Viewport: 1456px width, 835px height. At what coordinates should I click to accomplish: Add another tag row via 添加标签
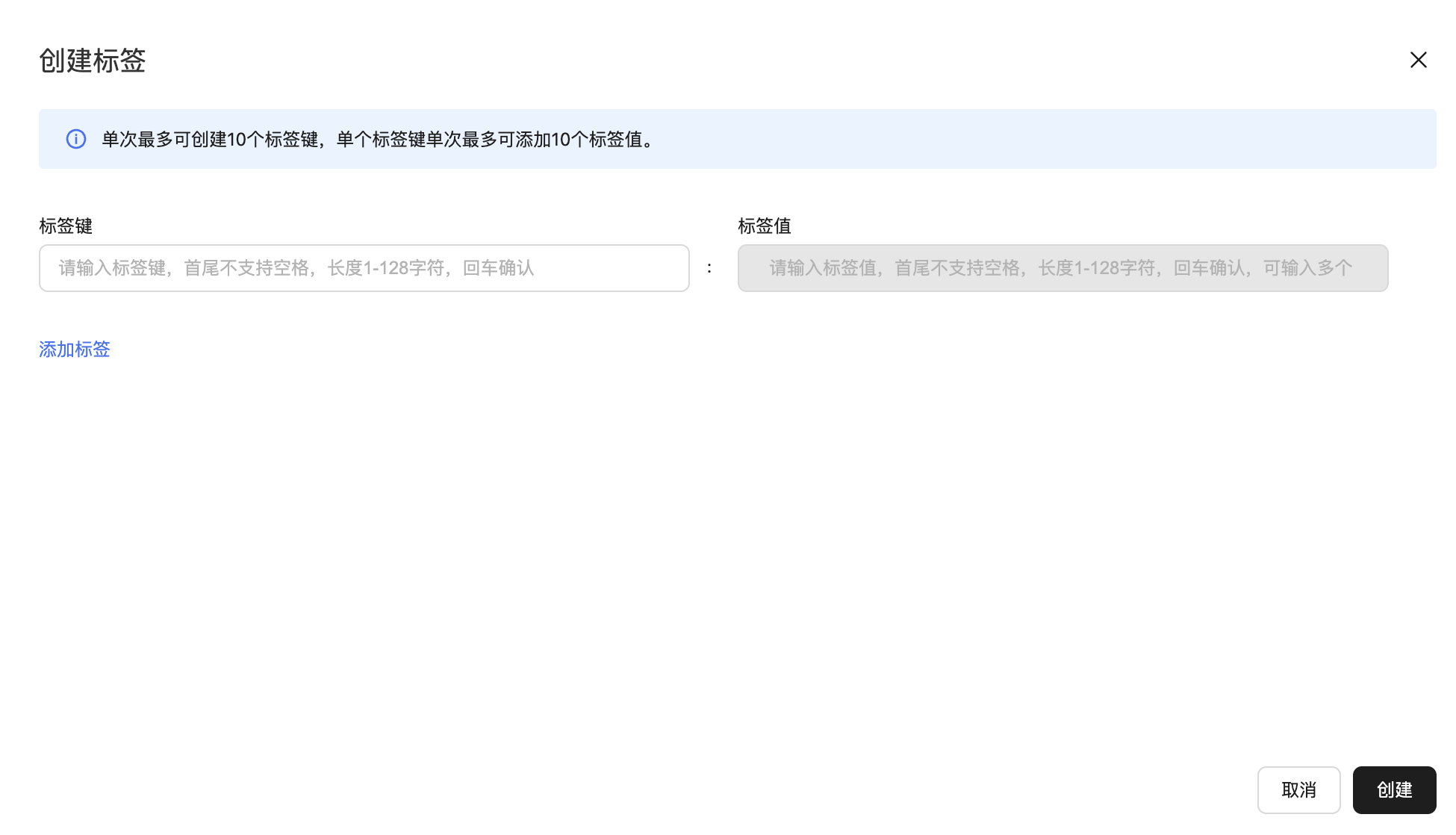point(75,349)
